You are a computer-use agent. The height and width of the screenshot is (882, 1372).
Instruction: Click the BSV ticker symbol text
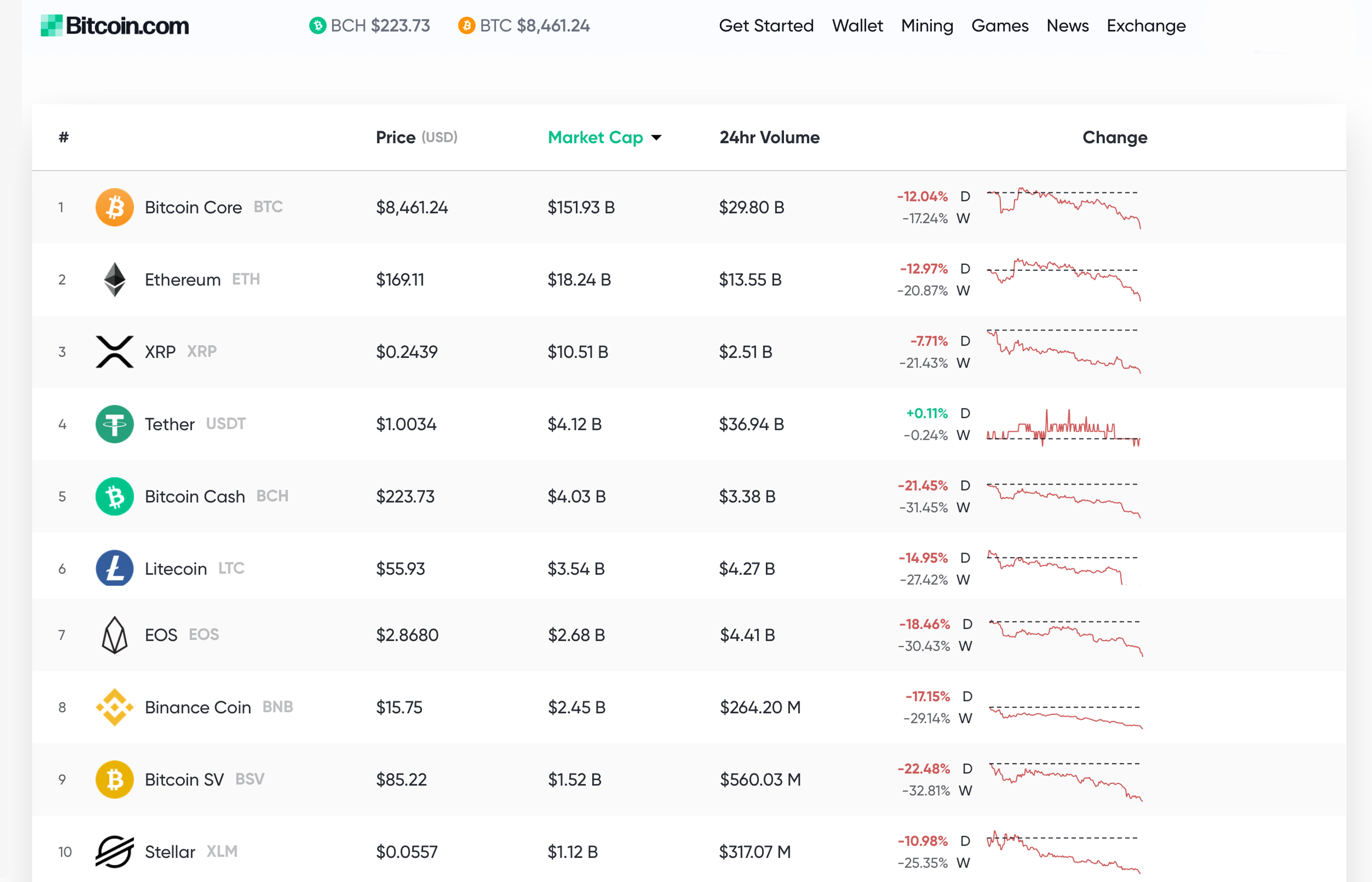coord(250,779)
